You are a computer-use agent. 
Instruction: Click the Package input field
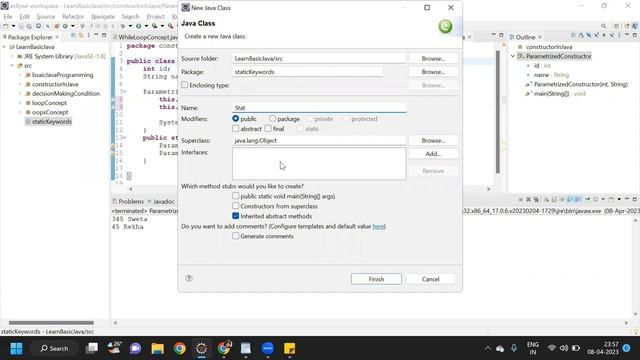click(307, 72)
